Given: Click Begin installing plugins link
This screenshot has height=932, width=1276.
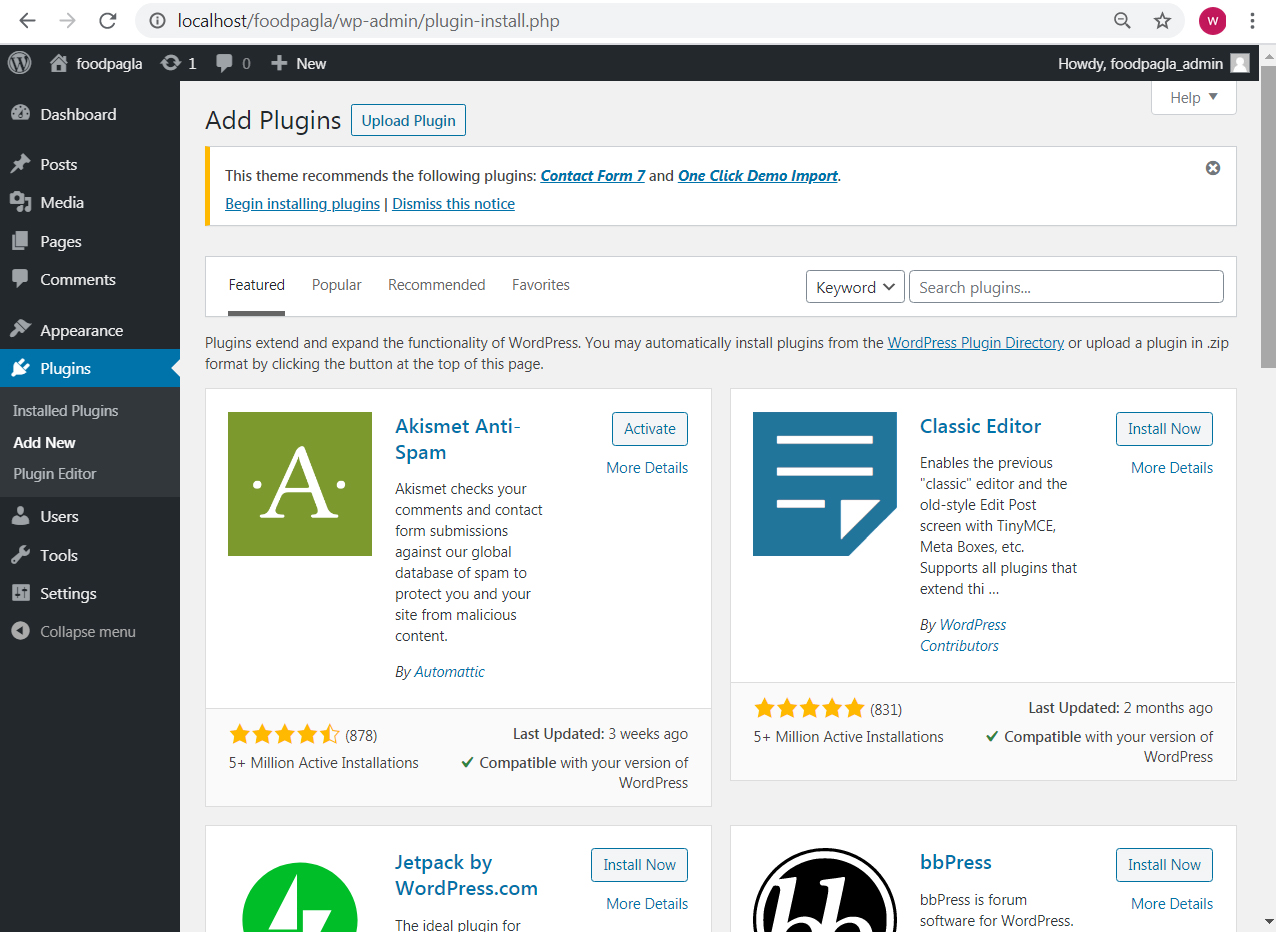Looking at the screenshot, I should 303,203.
